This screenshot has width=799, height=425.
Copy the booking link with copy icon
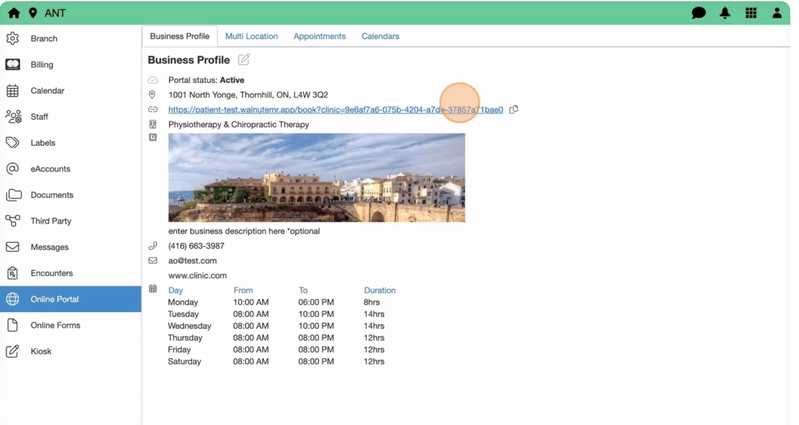(514, 110)
